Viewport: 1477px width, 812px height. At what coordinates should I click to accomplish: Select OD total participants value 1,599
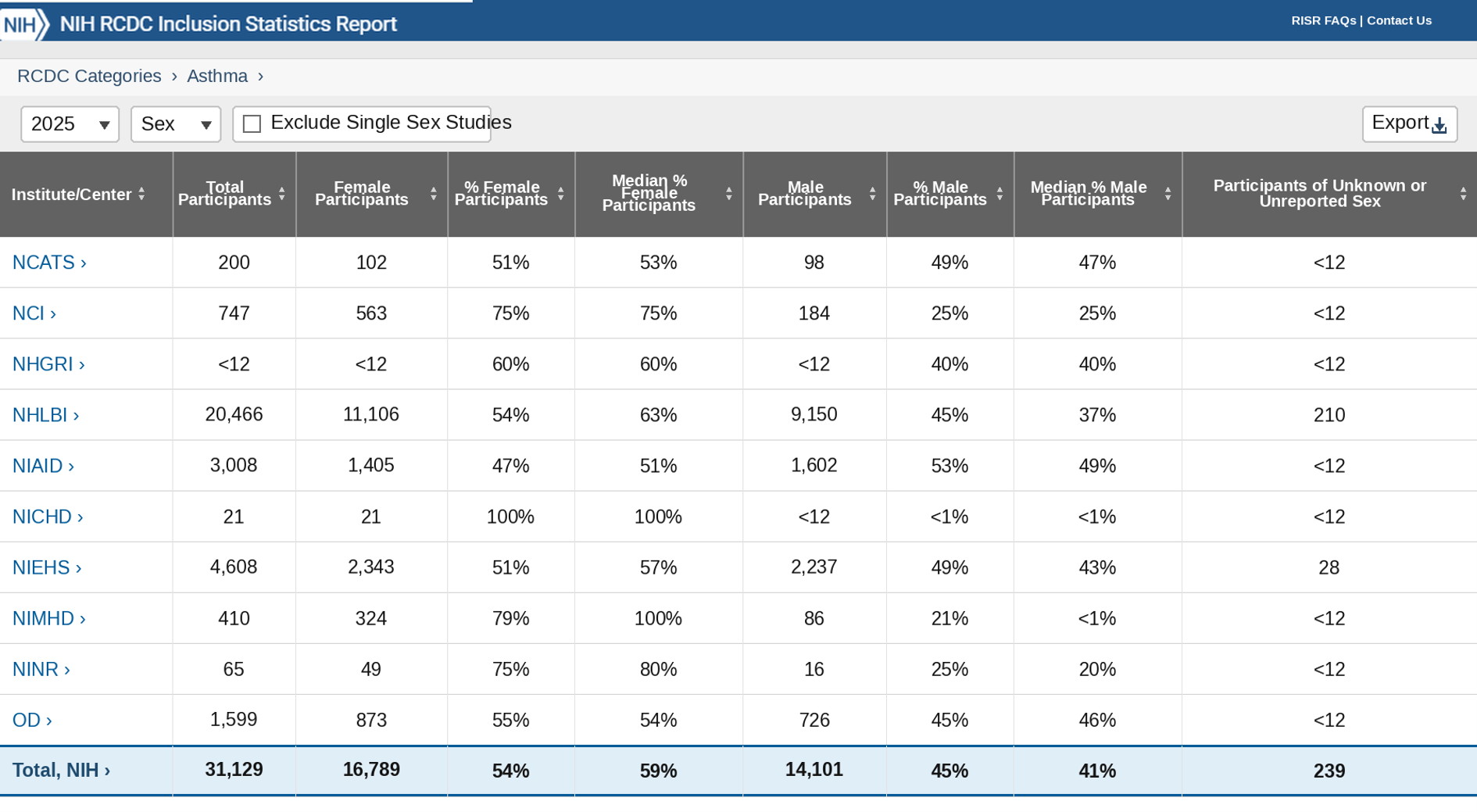[x=234, y=720]
